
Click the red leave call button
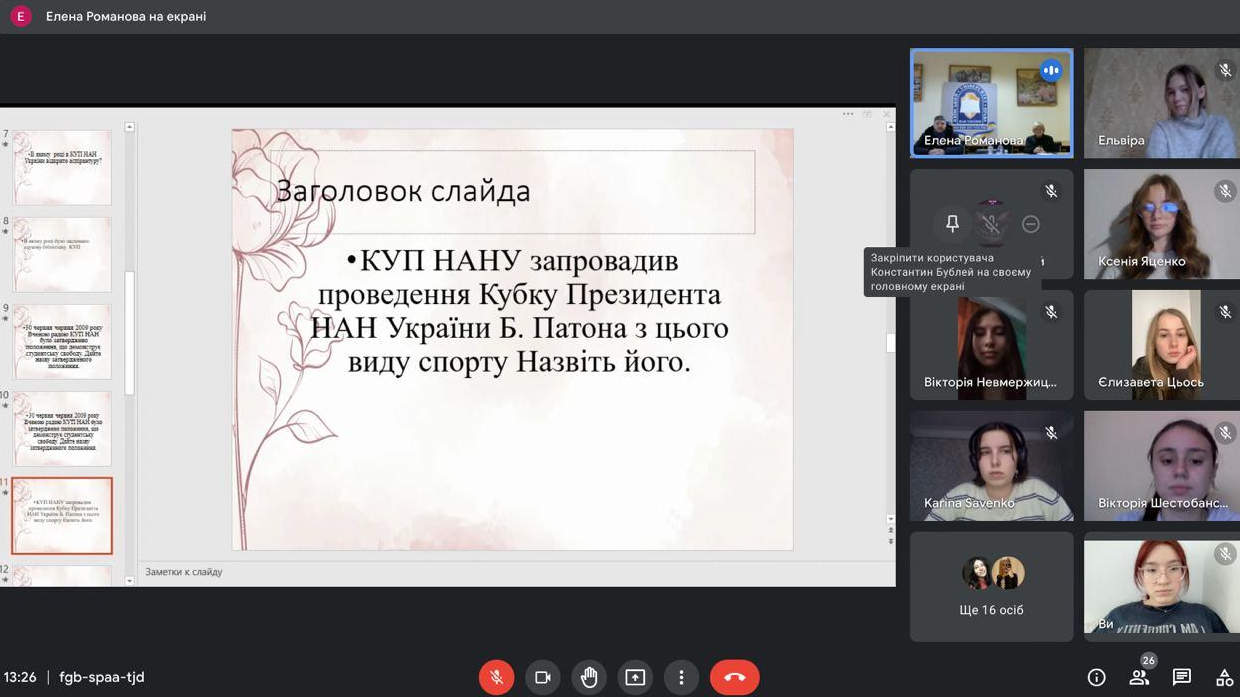pyautogui.click(x=734, y=677)
